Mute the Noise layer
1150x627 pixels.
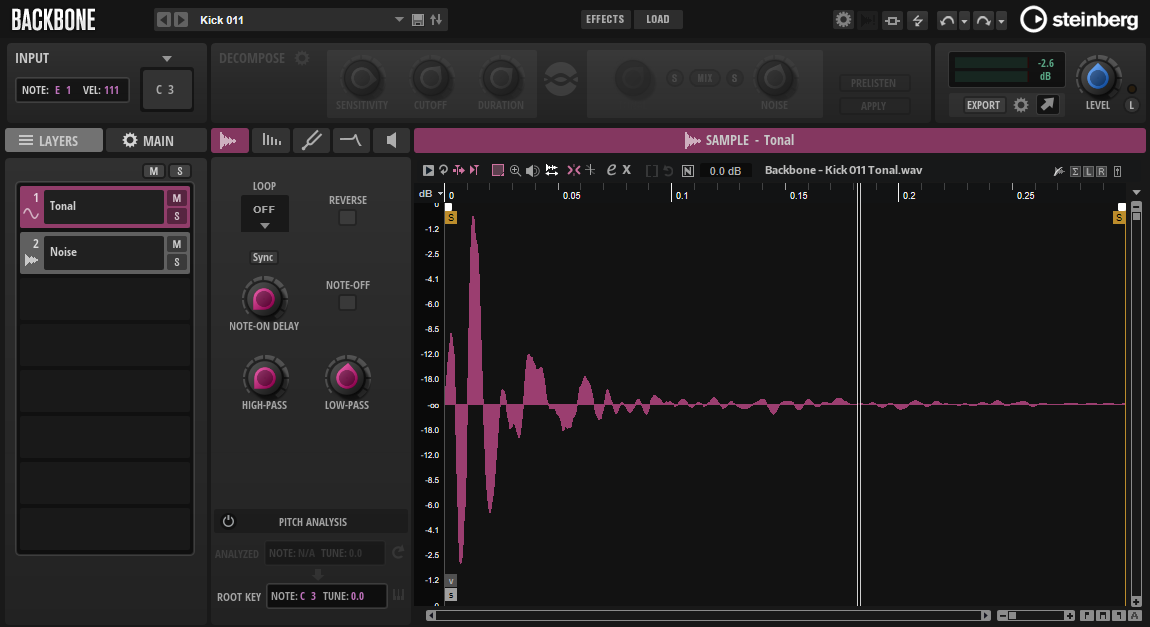coord(177,244)
